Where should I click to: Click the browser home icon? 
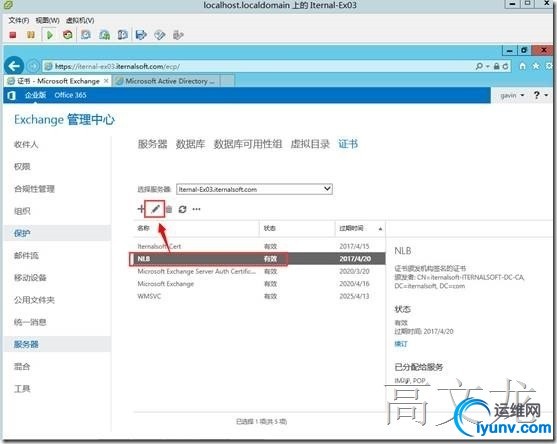522,66
